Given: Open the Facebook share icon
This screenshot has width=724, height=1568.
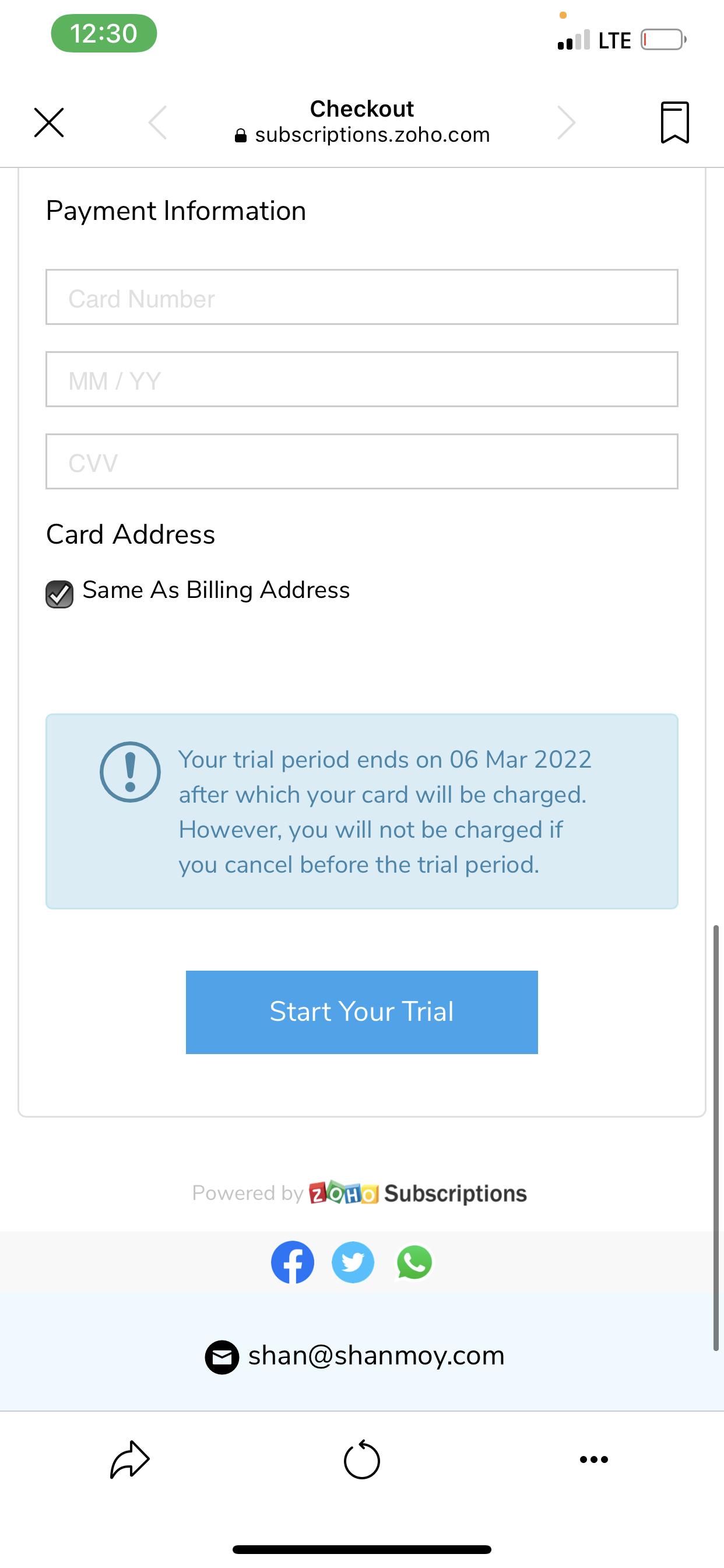Looking at the screenshot, I should (293, 1262).
